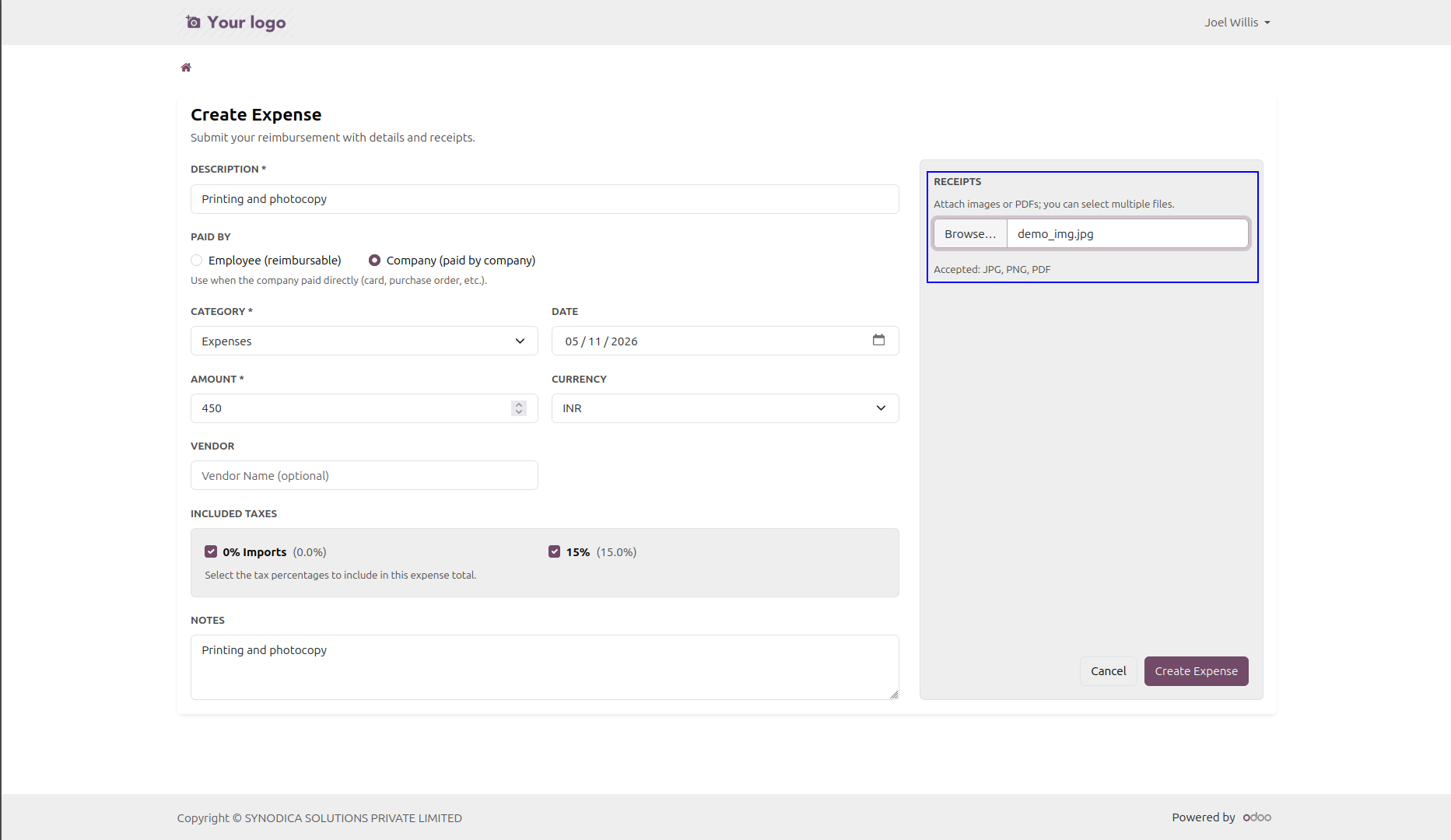Click the Odoo logo in footer
1451x840 pixels.
pyautogui.click(x=1256, y=817)
